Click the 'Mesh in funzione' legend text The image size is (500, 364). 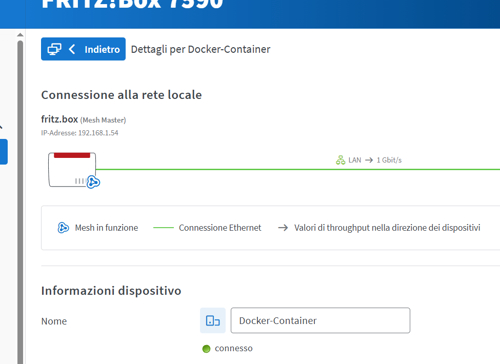(106, 228)
